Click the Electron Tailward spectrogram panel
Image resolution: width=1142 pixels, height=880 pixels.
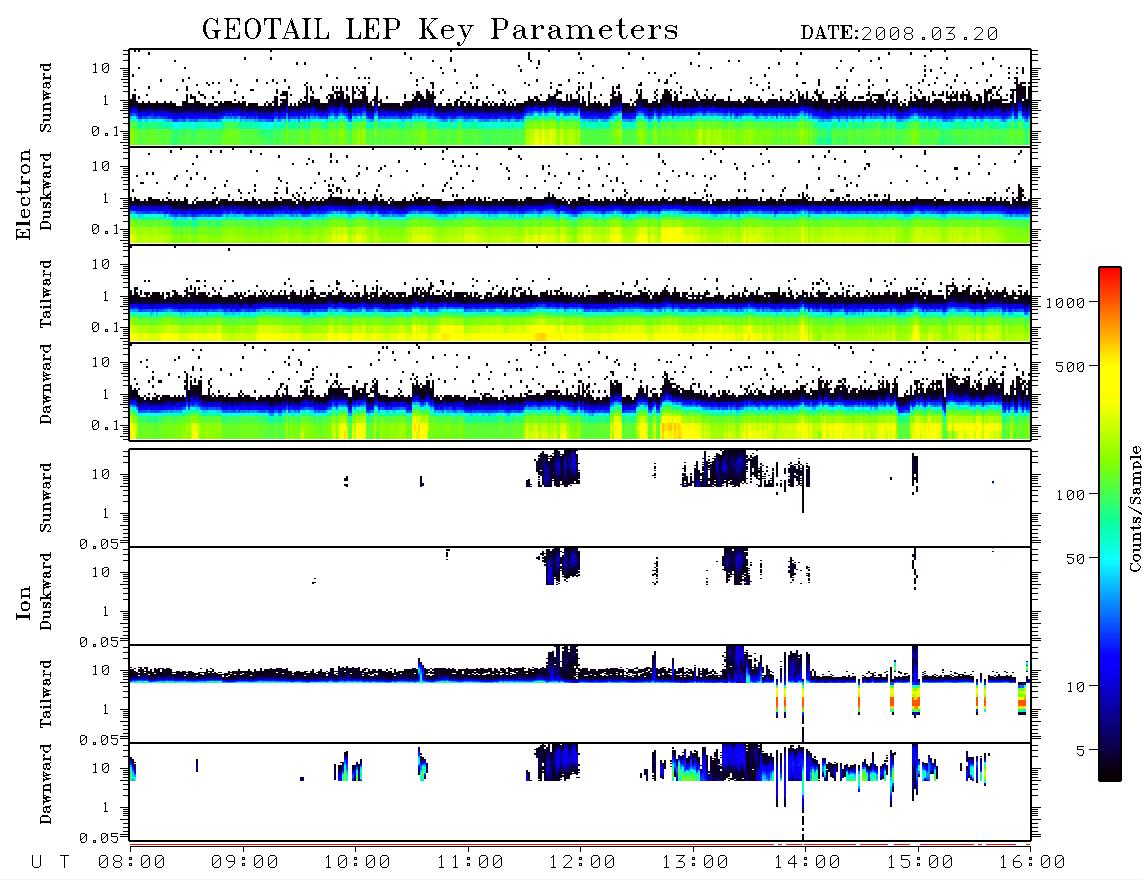pyautogui.click(x=580, y=294)
